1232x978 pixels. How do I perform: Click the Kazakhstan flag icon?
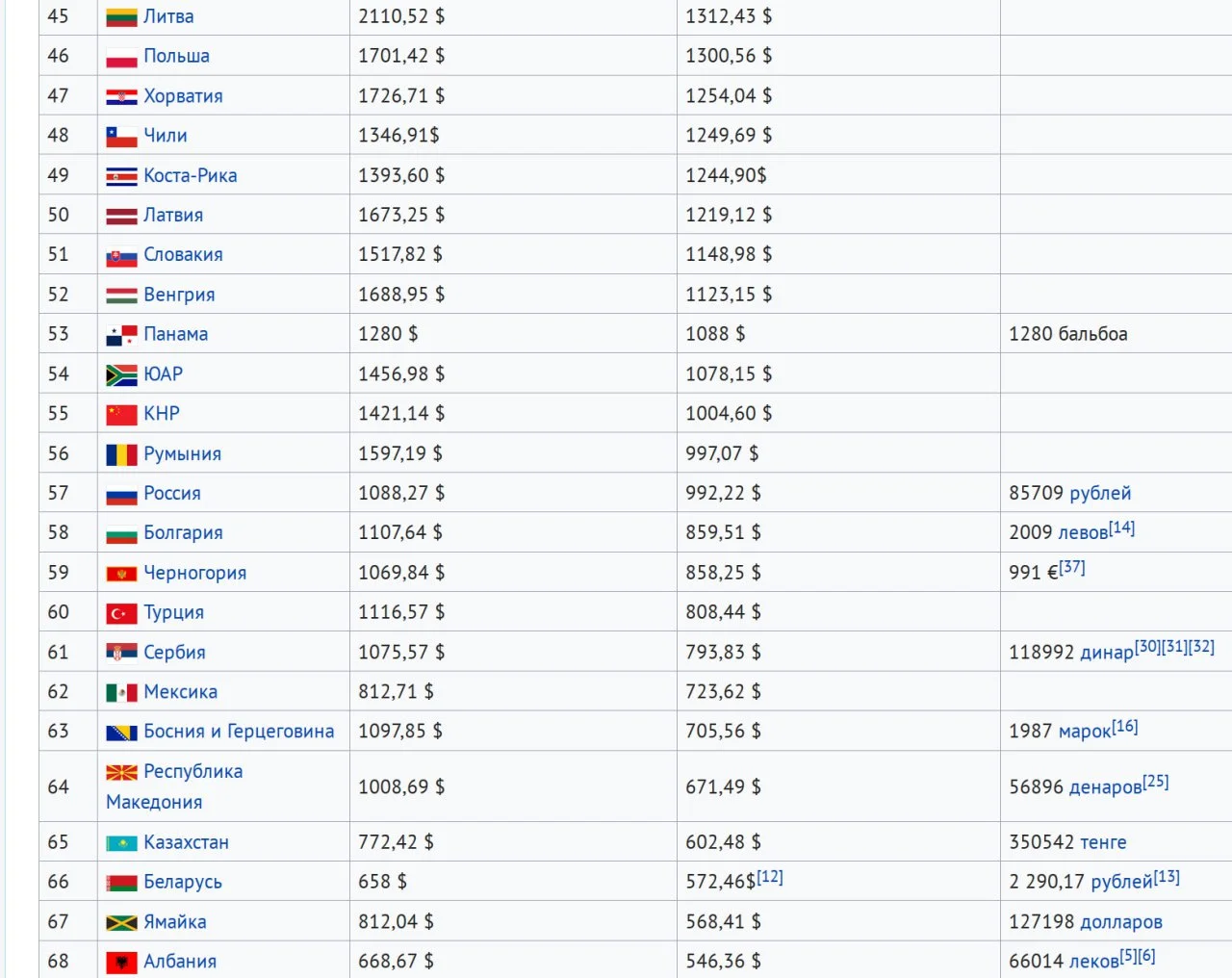121,843
